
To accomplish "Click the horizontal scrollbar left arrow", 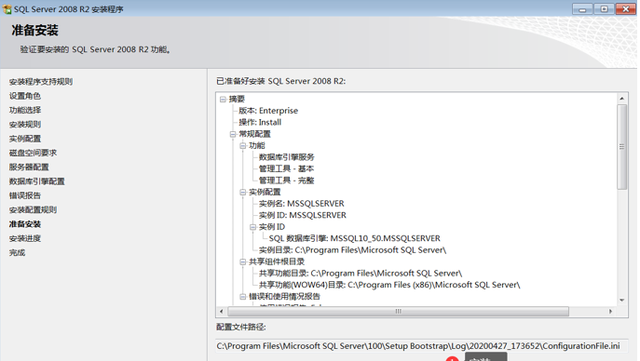I will click(x=221, y=311).
